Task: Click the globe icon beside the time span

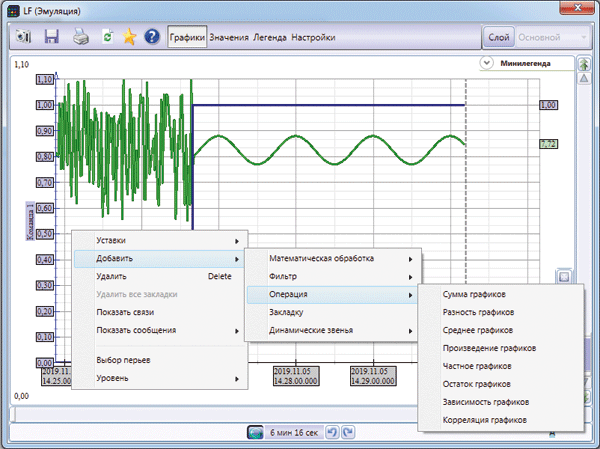Action: pos(255,433)
